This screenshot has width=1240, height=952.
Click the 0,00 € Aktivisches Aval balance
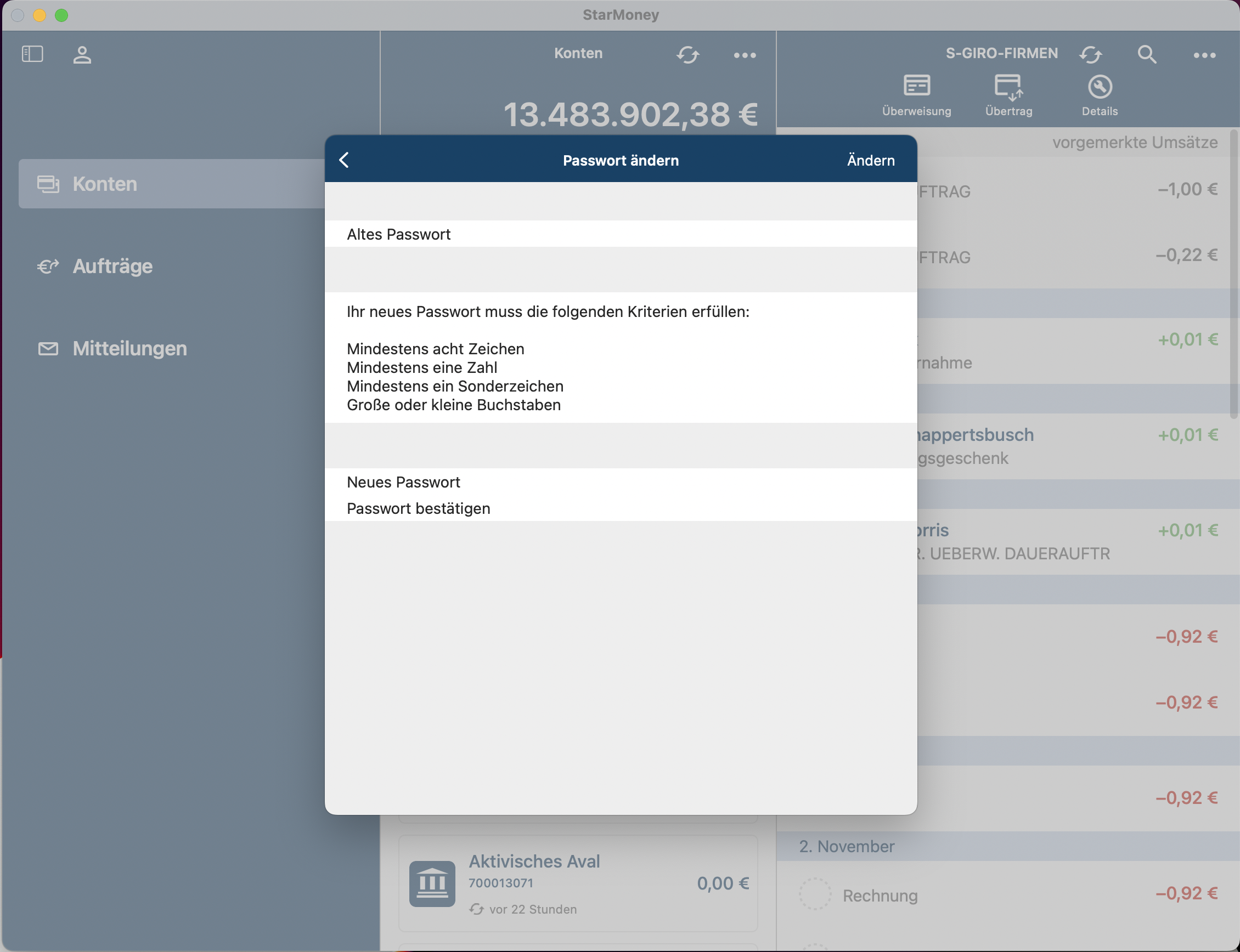(x=723, y=883)
